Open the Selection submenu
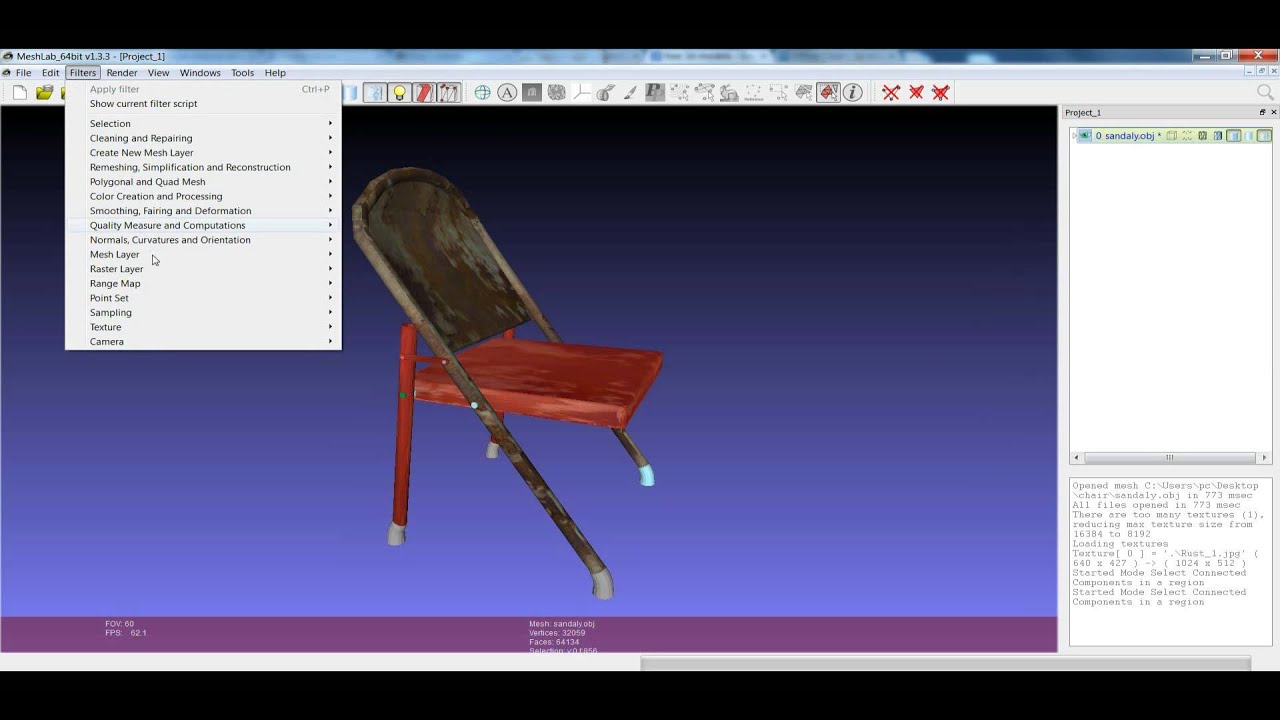This screenshot has width=1280, height=720. [203, 123]
